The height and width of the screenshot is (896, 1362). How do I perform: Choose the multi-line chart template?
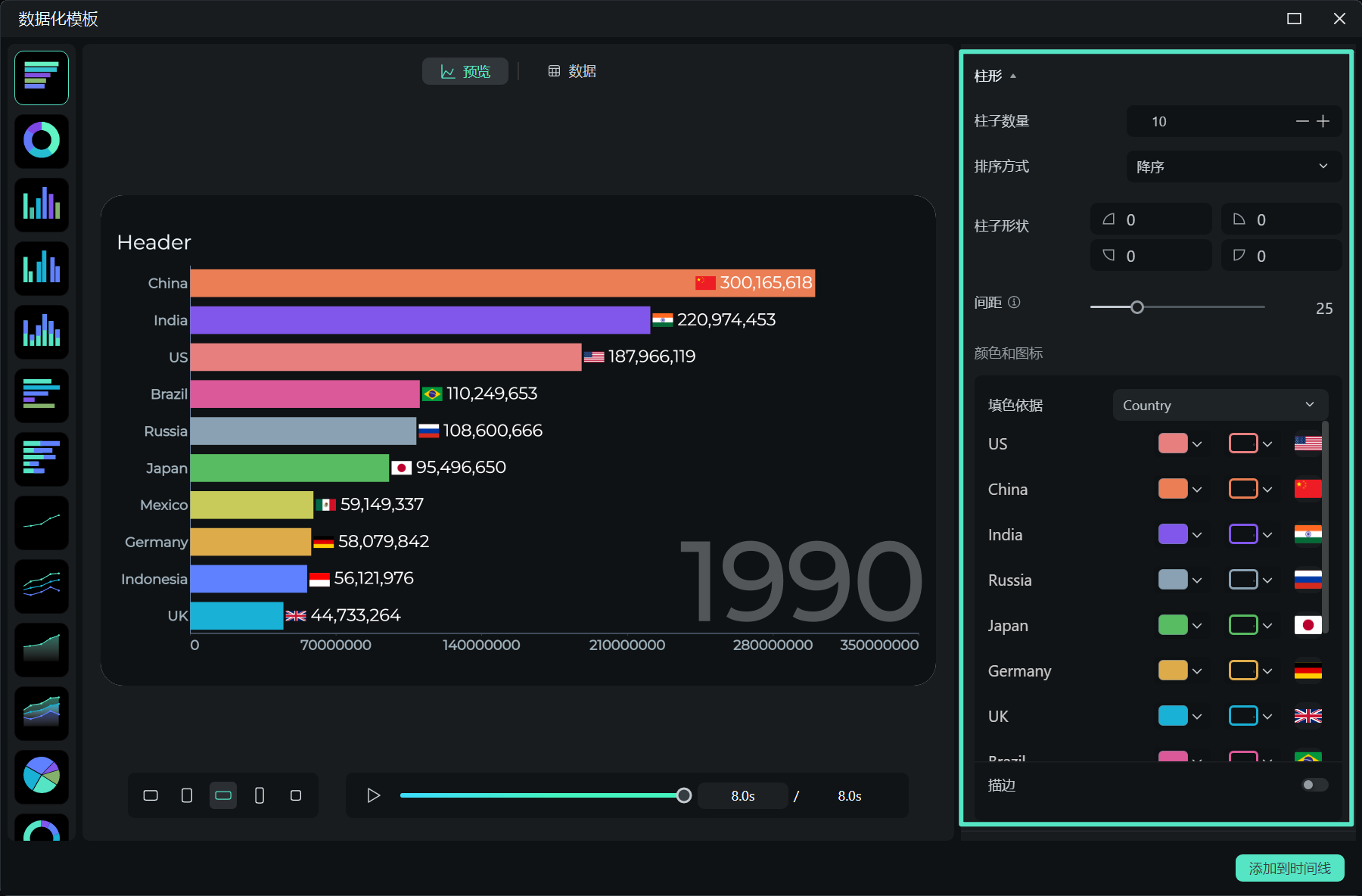click(42, 586)
